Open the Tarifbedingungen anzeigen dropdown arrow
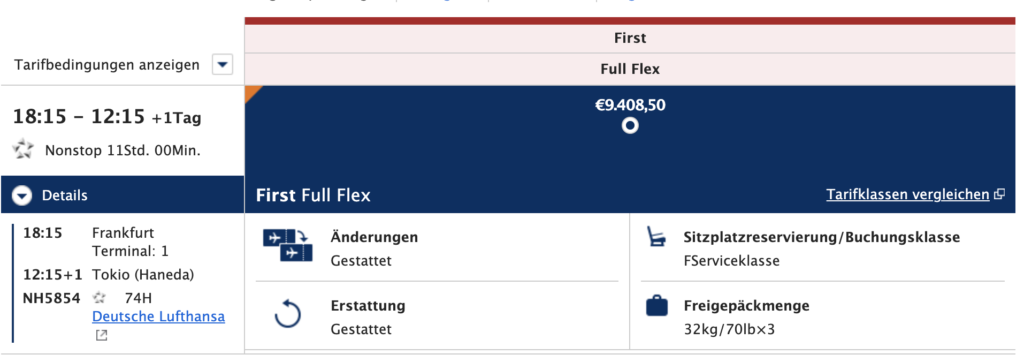 point(223,65)
